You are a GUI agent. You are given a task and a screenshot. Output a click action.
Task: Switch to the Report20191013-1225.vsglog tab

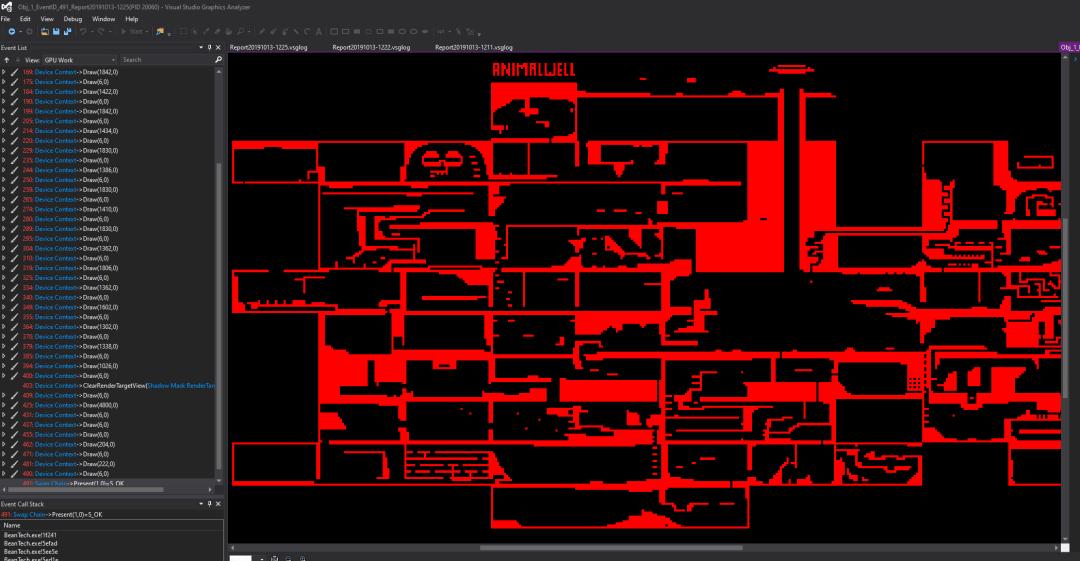click(x=269, y=48)
